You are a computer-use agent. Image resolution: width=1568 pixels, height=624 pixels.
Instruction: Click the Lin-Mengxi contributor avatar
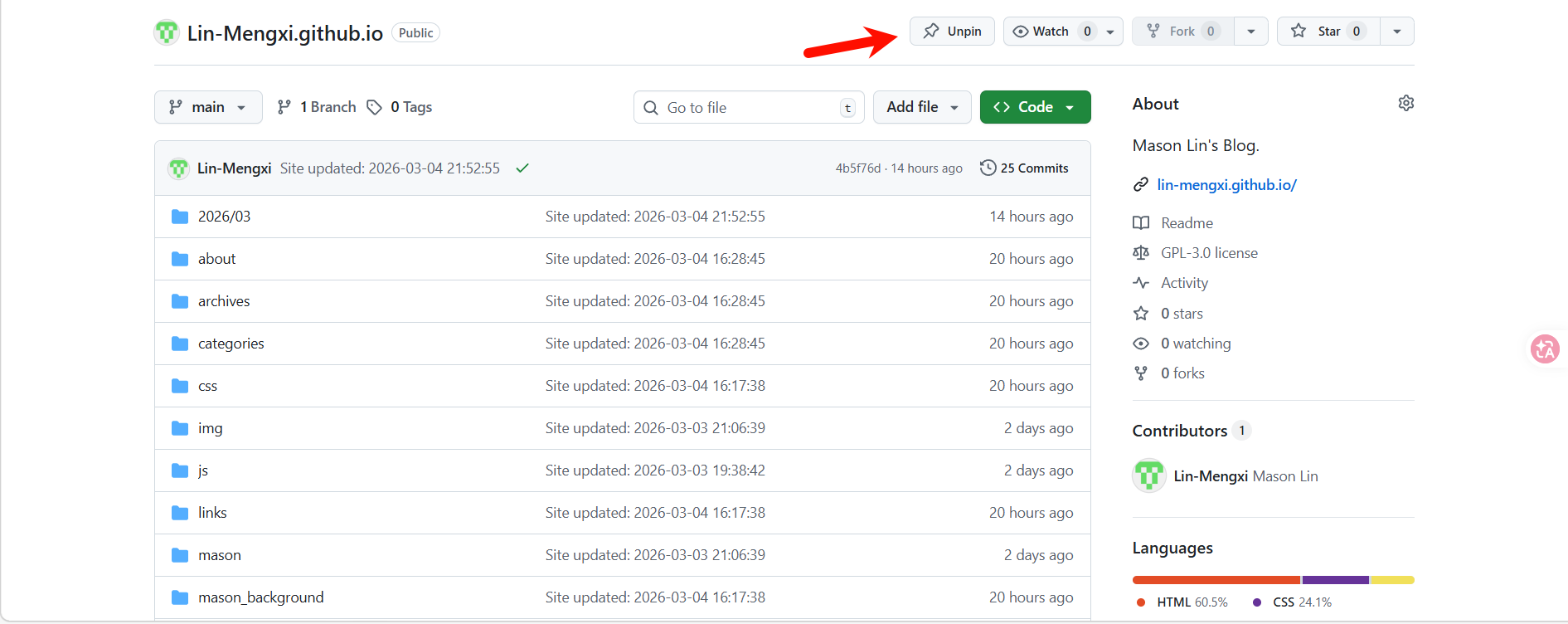[x=1149, y=476]
